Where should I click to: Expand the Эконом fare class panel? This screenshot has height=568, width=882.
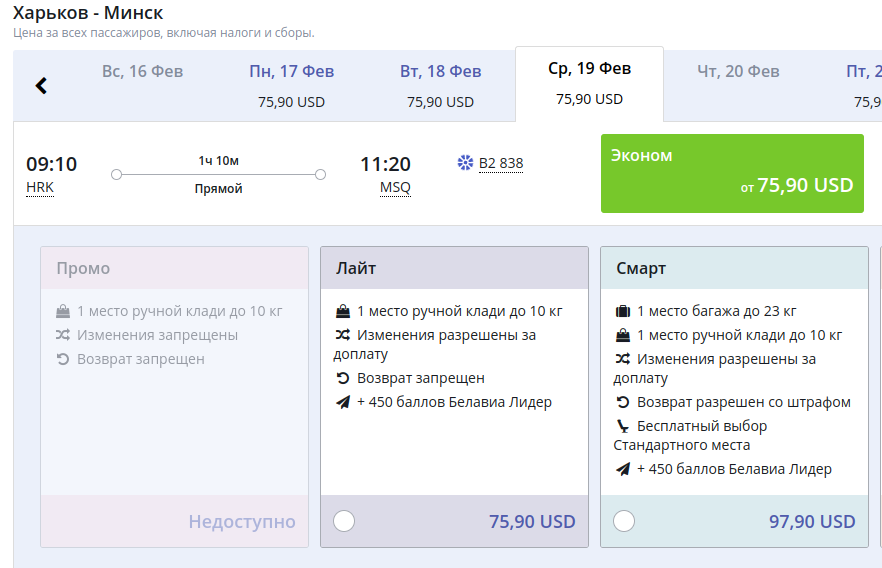tap(731, 173)
